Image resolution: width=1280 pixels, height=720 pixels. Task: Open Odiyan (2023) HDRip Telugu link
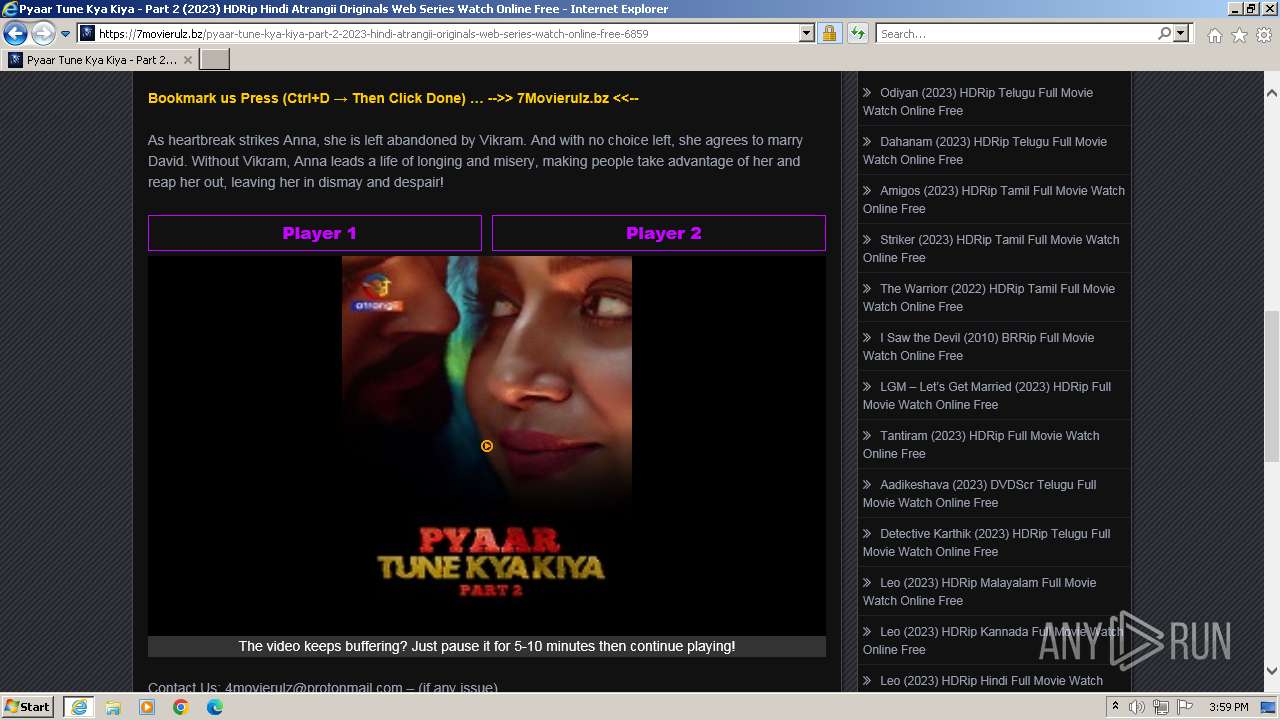pos(977,102)
